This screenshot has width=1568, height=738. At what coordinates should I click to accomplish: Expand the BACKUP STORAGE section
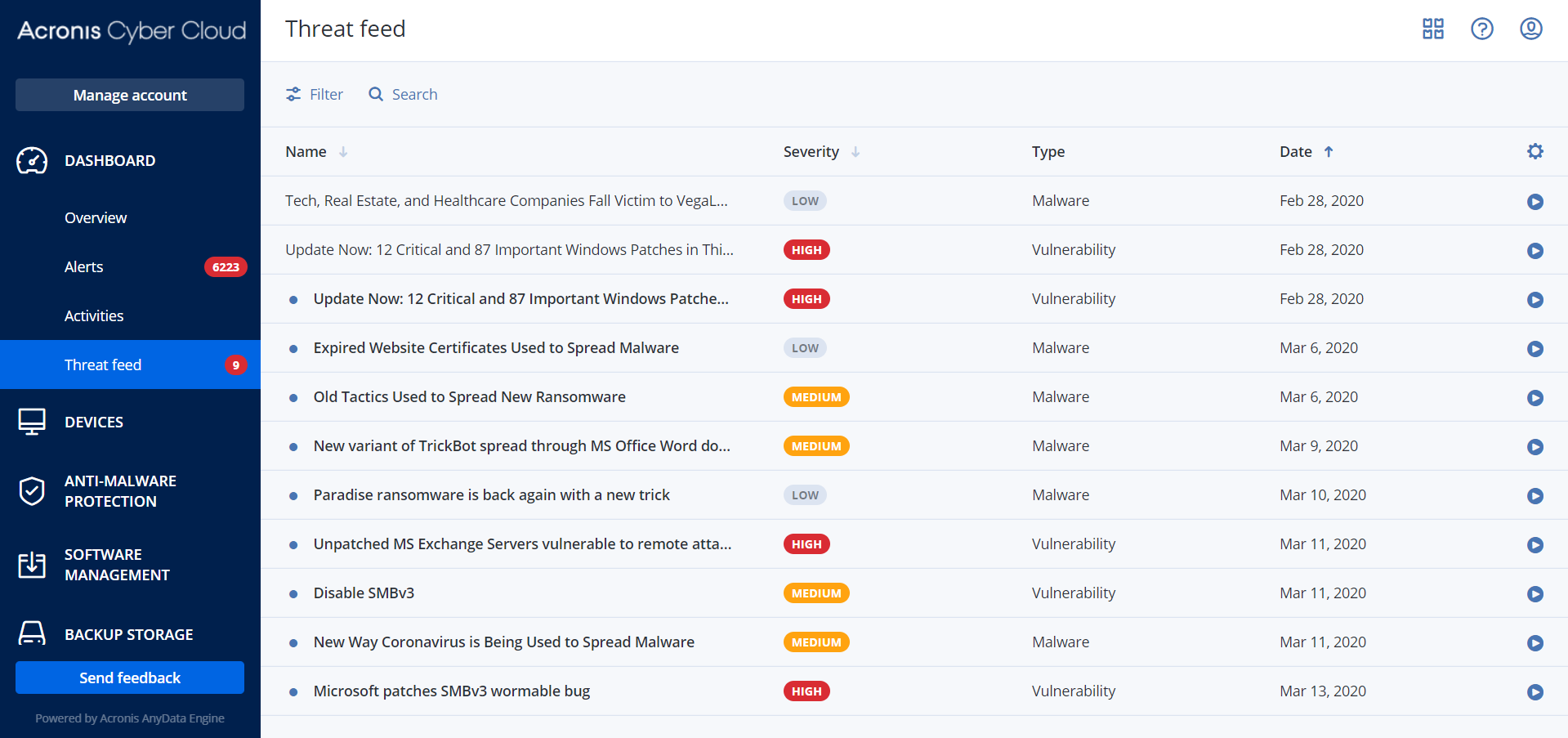(x=130, y=634)
